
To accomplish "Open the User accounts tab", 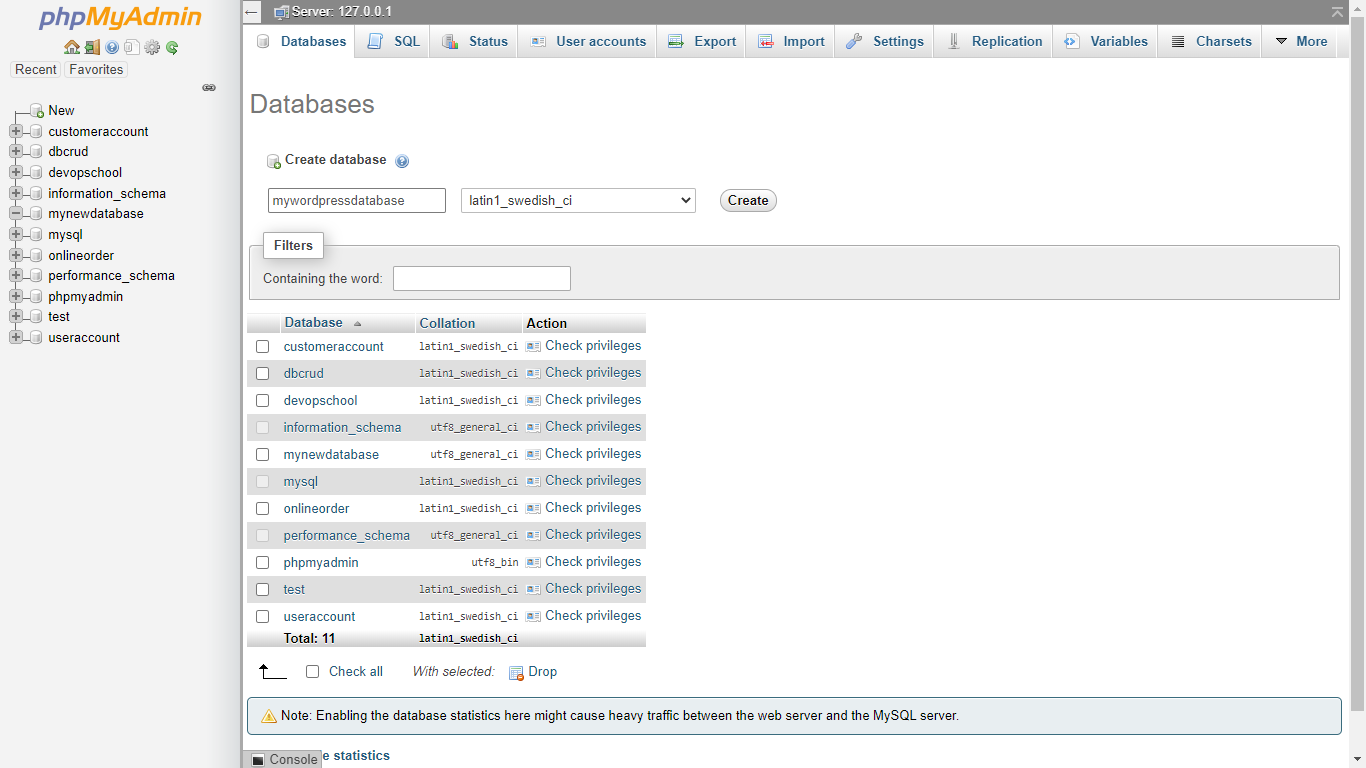I will [x=587, y=42].
